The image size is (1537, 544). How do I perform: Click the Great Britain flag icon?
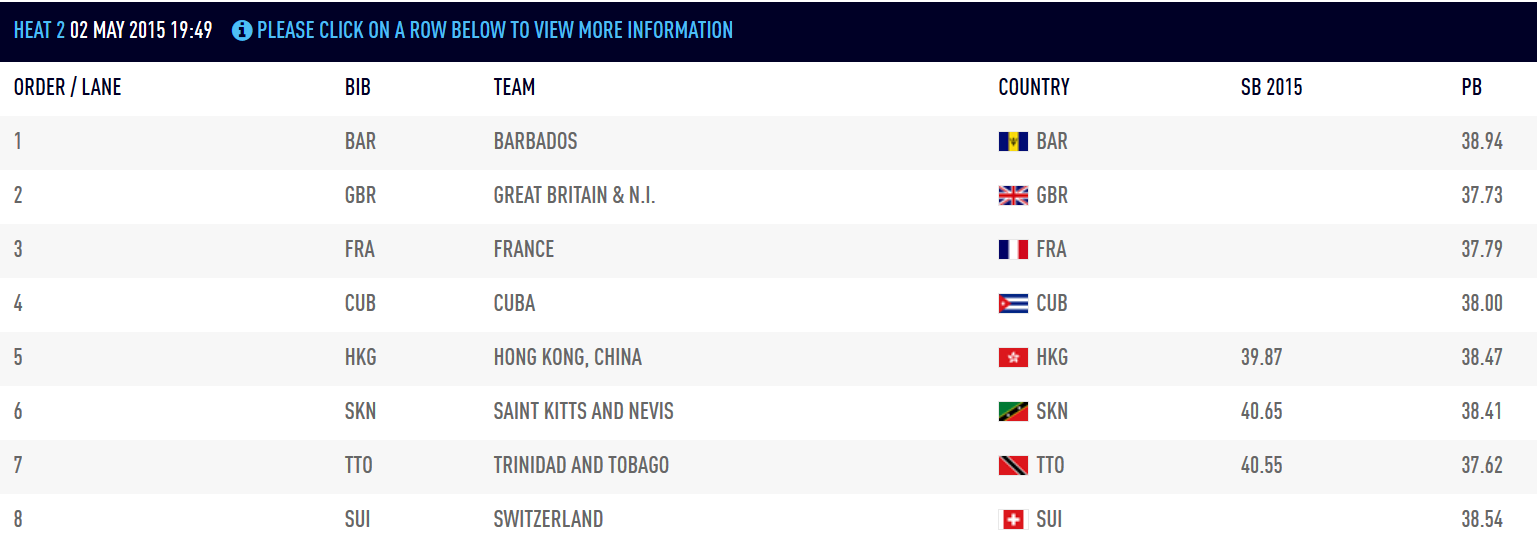[1013, 195]
